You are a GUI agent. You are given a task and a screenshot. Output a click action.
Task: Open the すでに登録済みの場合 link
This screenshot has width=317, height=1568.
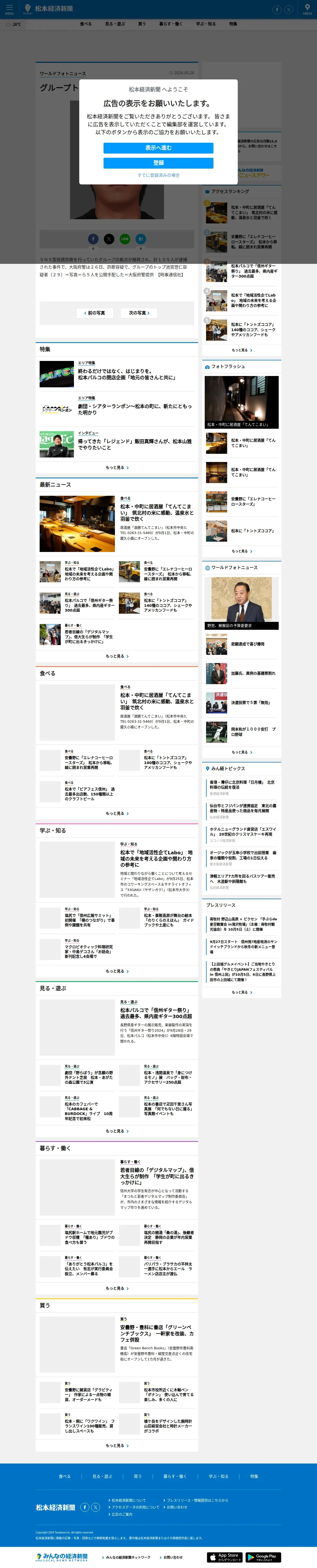coord(158,175)
